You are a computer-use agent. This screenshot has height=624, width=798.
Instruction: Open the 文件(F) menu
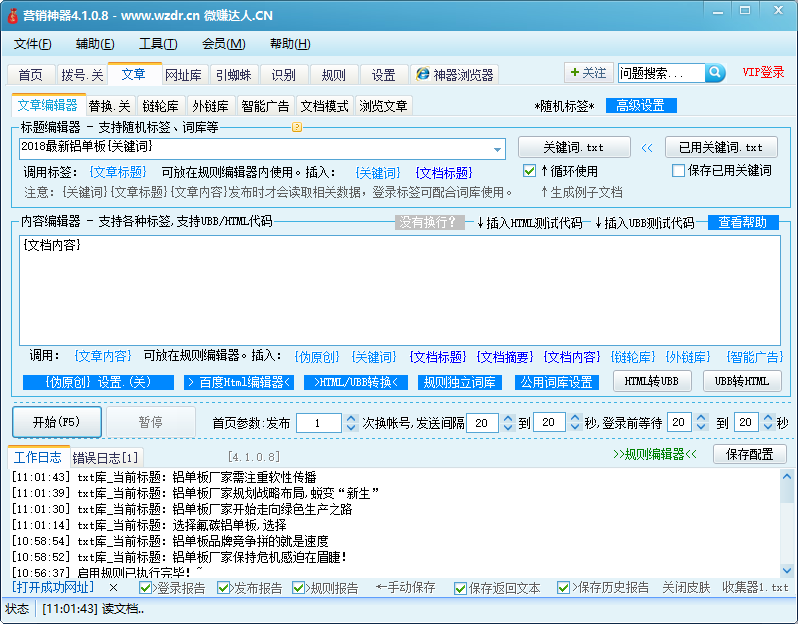(x=33, y=44)
